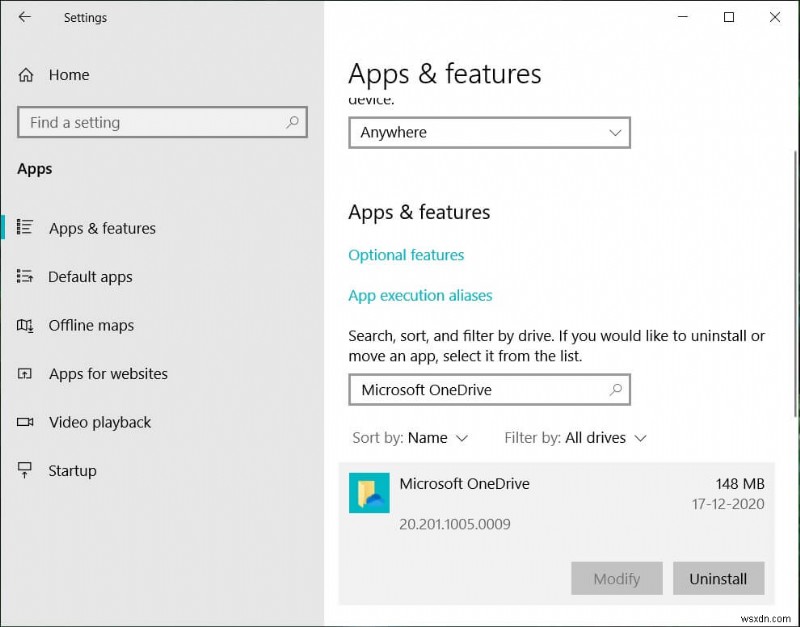This screenshot has width=800, height=627.
Task: Select the Apps & features sidebar icon
Action: 26,228
